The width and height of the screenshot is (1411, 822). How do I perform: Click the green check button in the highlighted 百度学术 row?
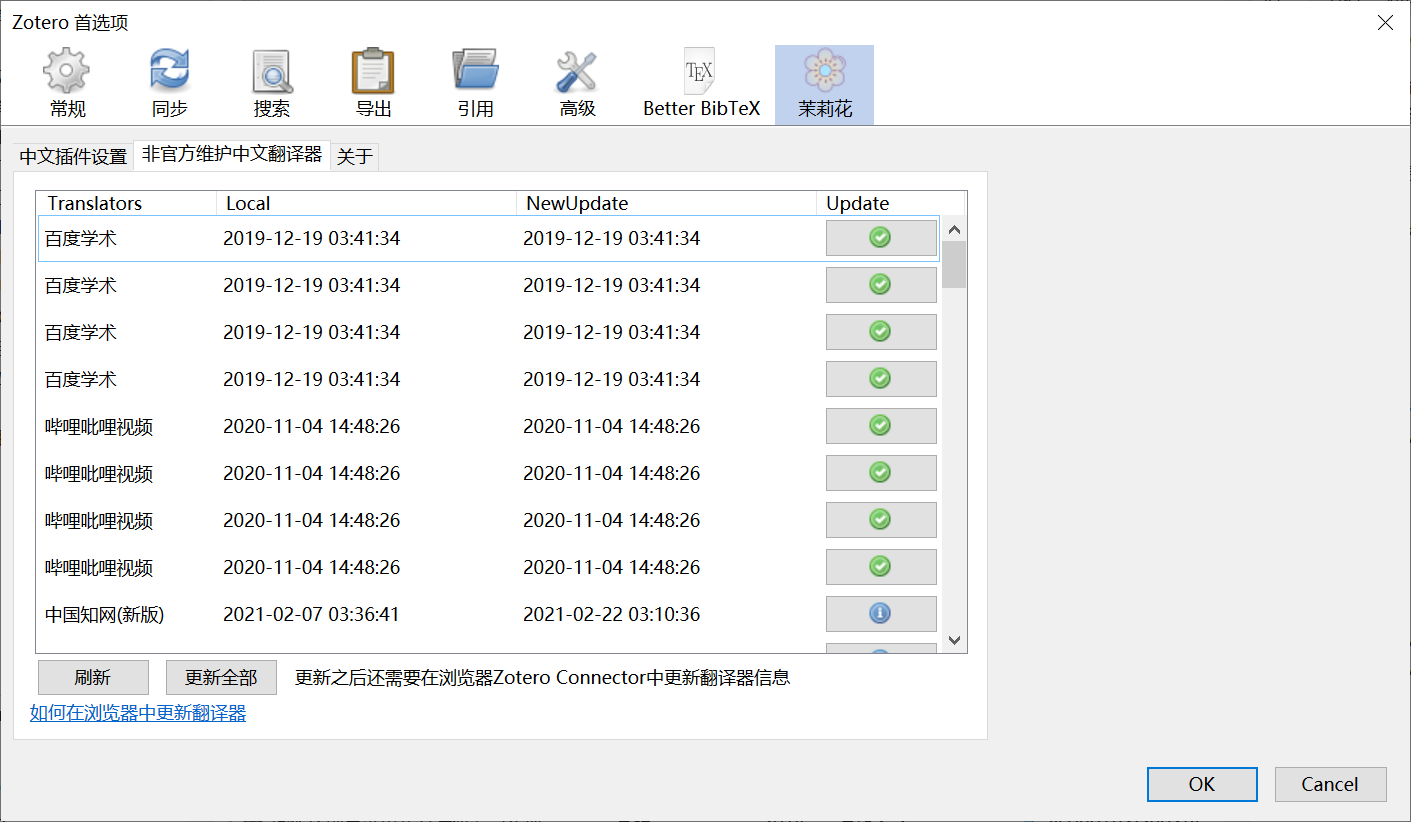[881, 238]
